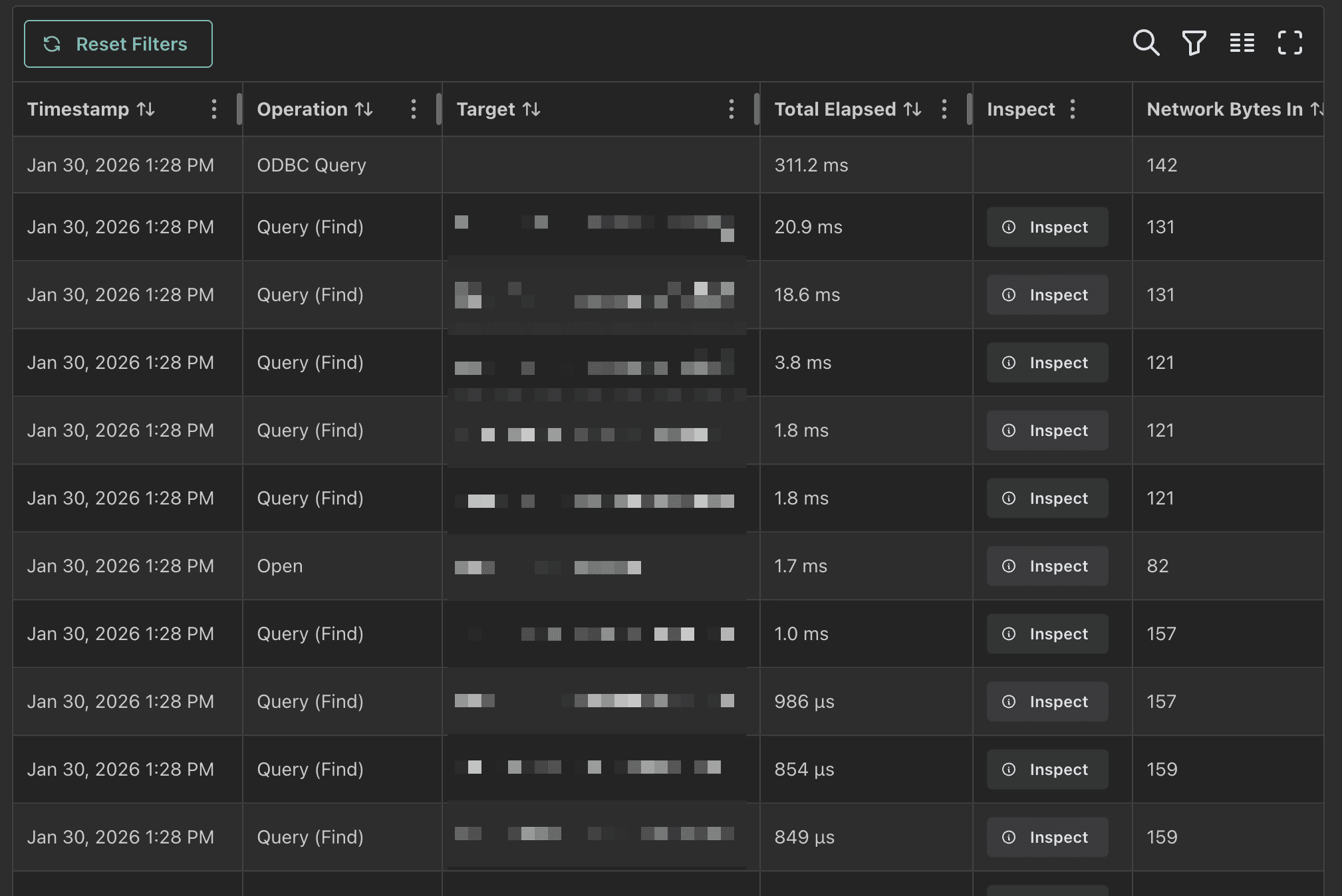Click Inspect on the 20.9 ms query row
Viewport: 1342px width, 896px height.
[1046, 227]
